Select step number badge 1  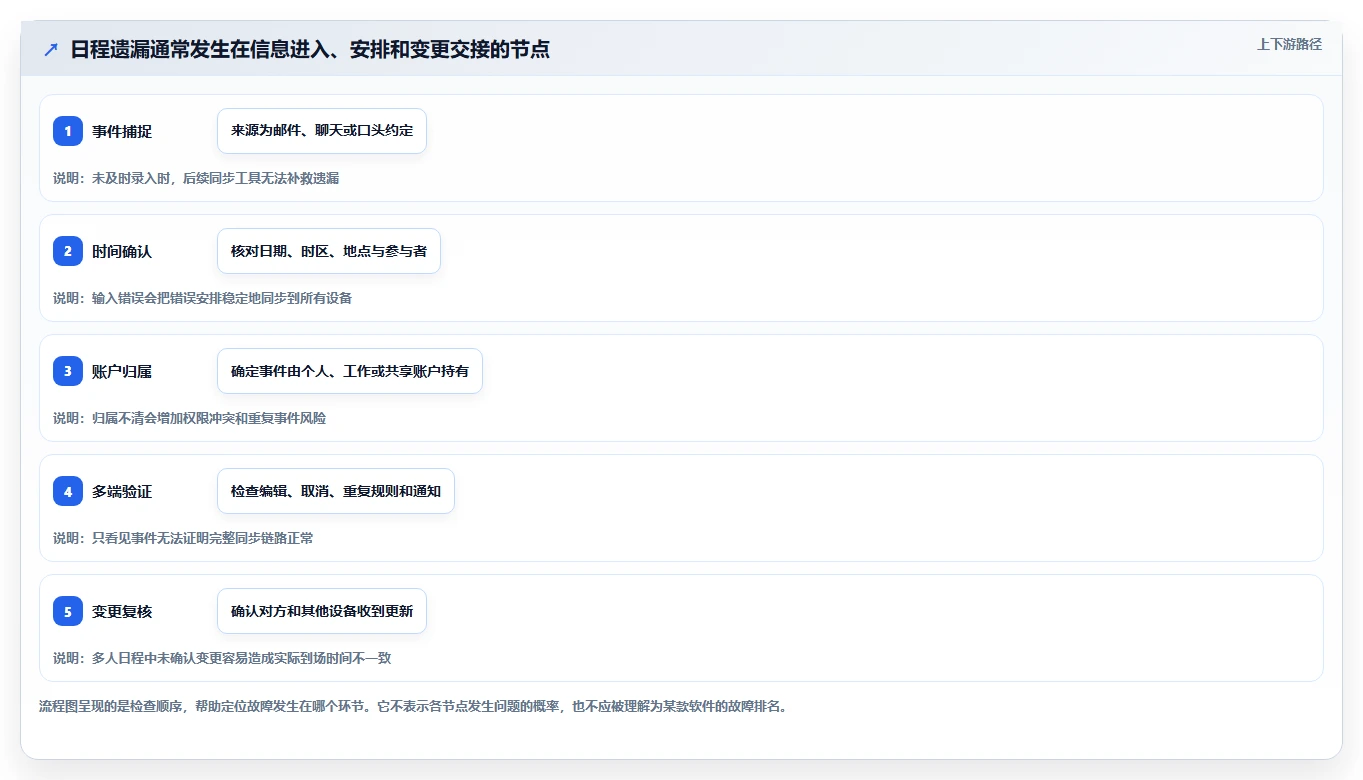pos(68,131)
